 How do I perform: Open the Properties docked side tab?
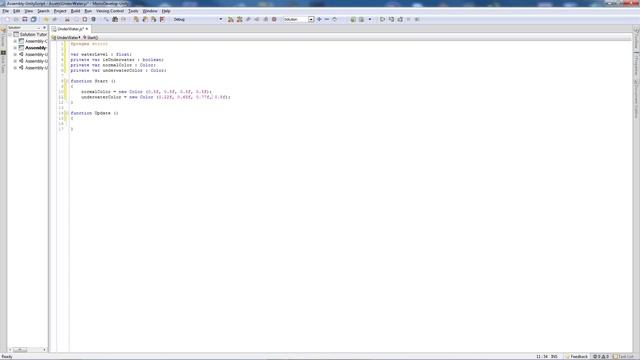(636, 64)
